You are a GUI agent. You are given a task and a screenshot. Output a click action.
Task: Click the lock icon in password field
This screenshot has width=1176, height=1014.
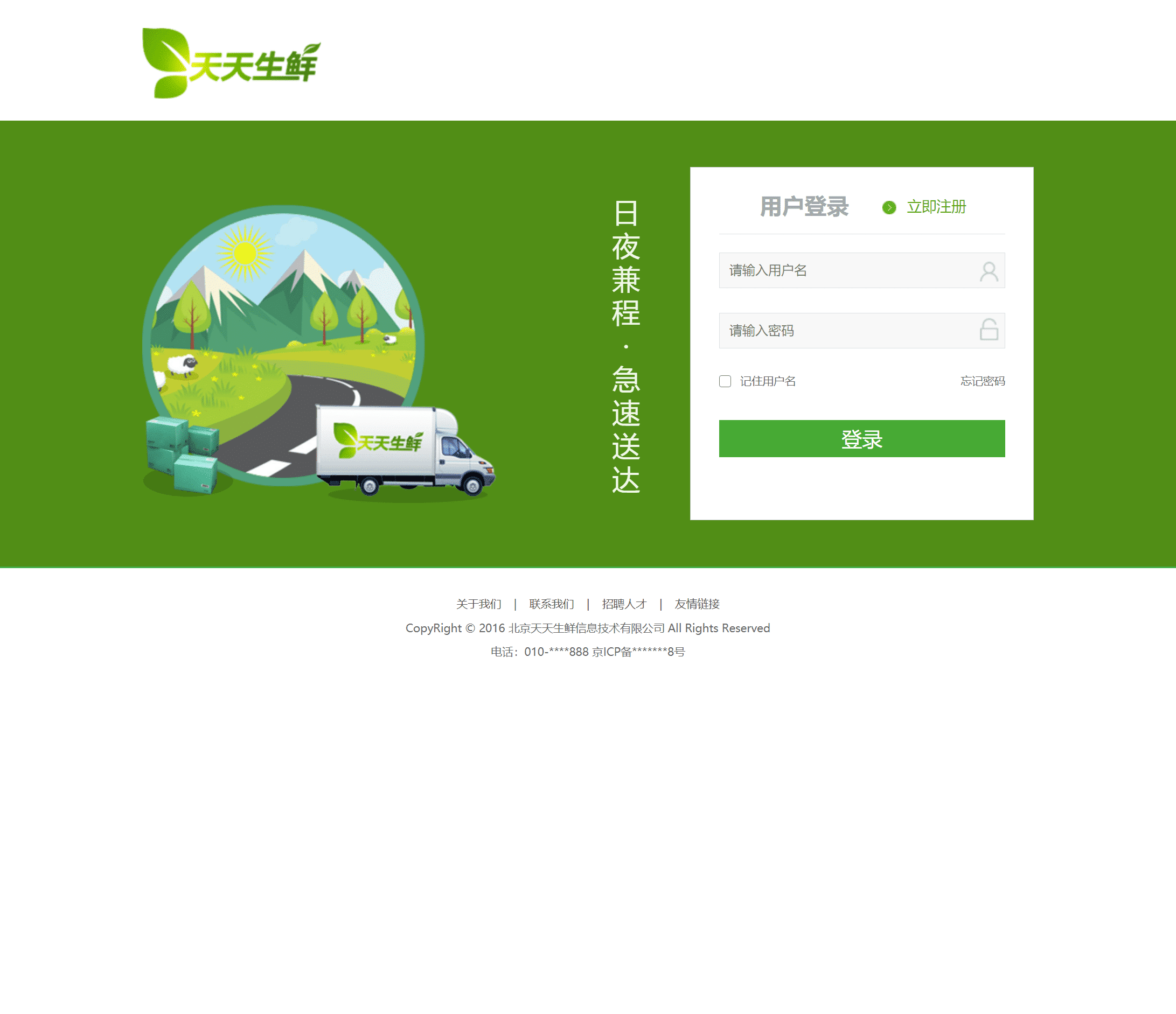(x=989, y=329)
